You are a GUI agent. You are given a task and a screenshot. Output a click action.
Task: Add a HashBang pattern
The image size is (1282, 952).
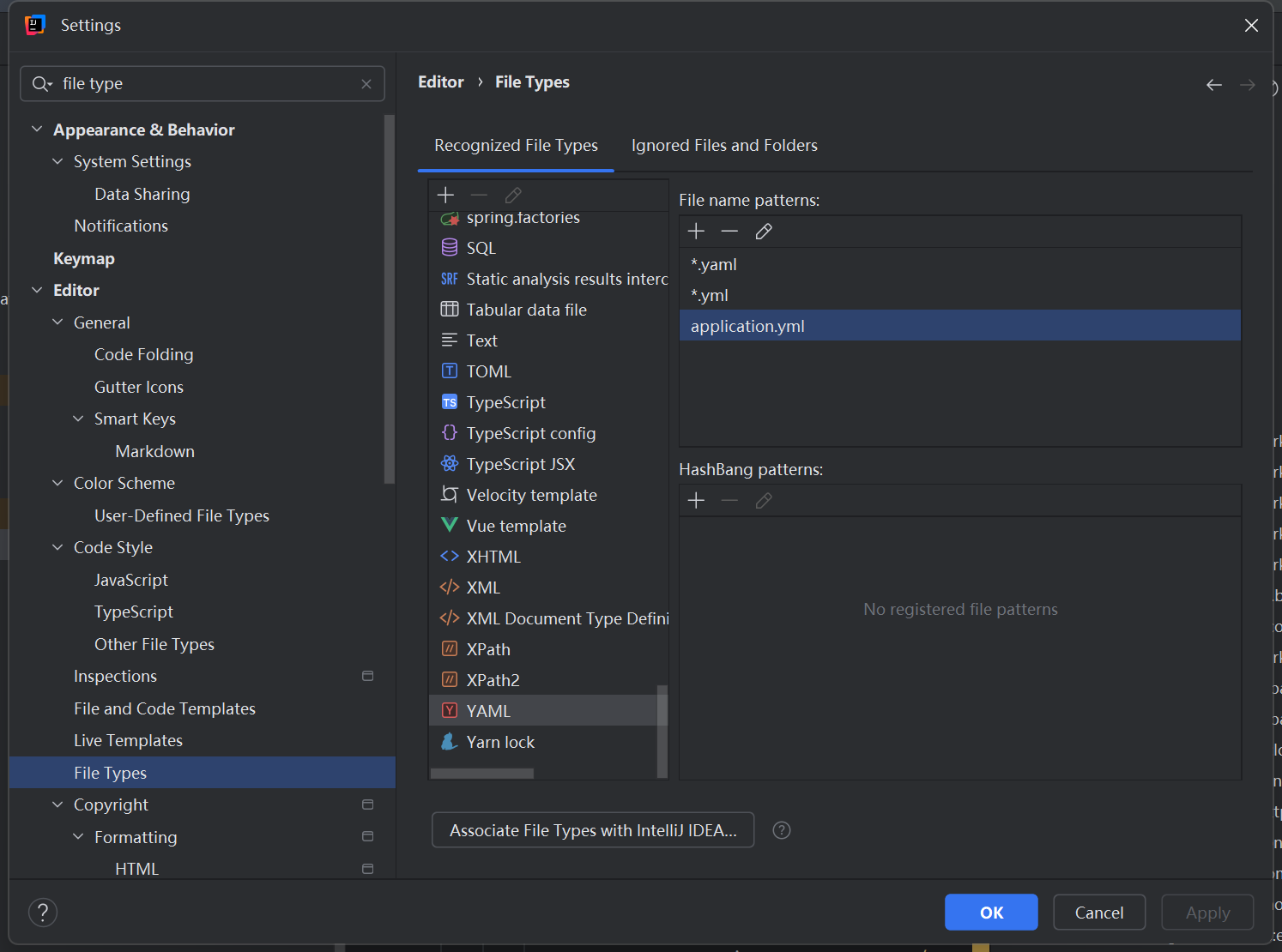(696, 501)
